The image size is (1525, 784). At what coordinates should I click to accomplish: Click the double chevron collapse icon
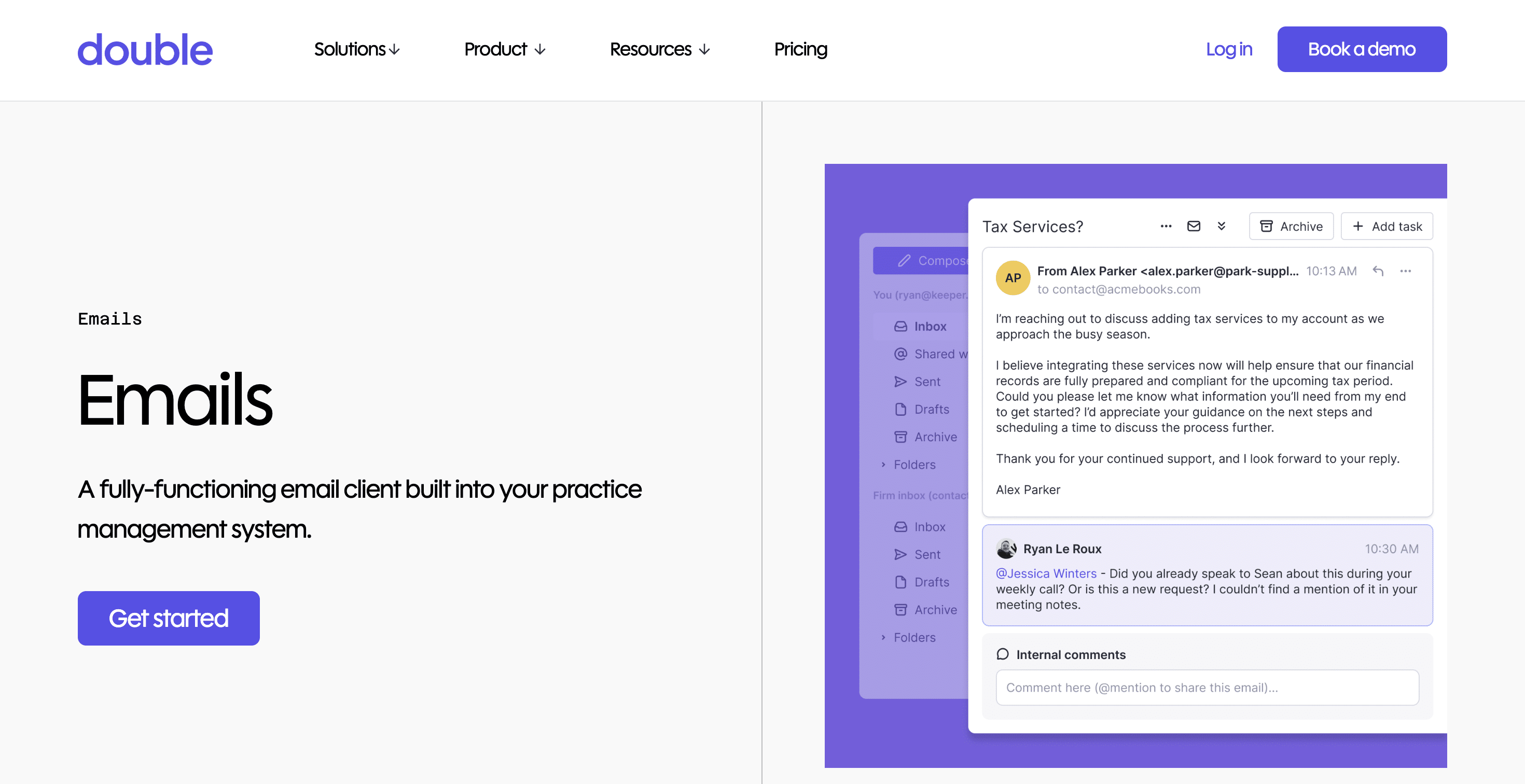1222,226
